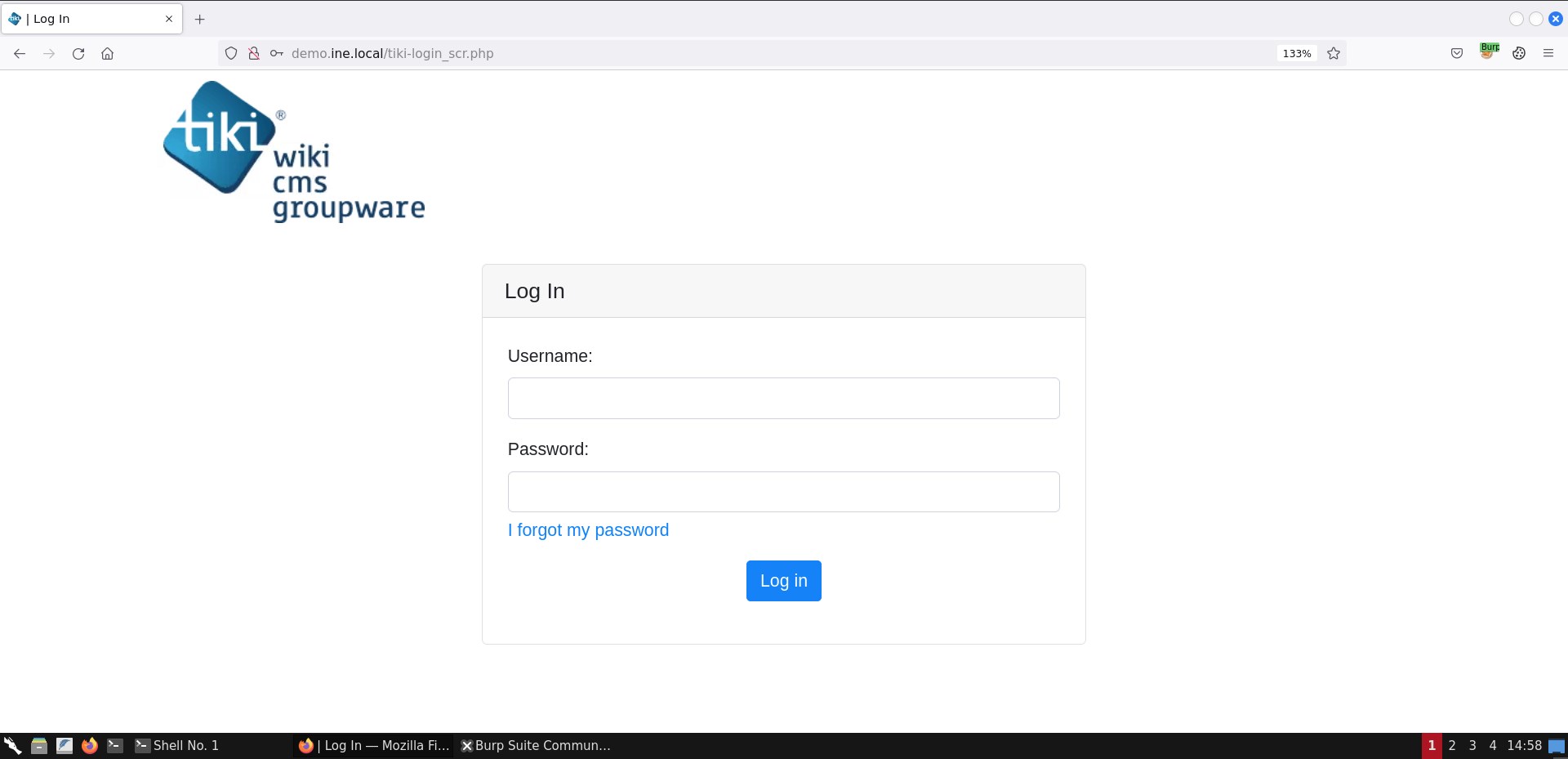The image size is (1568, 759).
Task: Click the Tiki wiki cms groupware logo
Action: (x=293, y=152)
